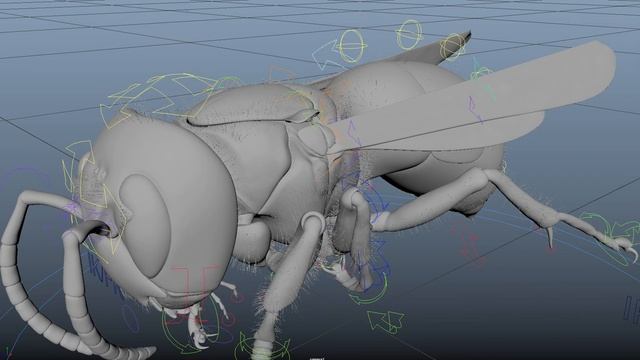Select the blue ellipse control below the head
This screenshot has width=640, height=360.
pyautogui.click(x=131, y=318)
